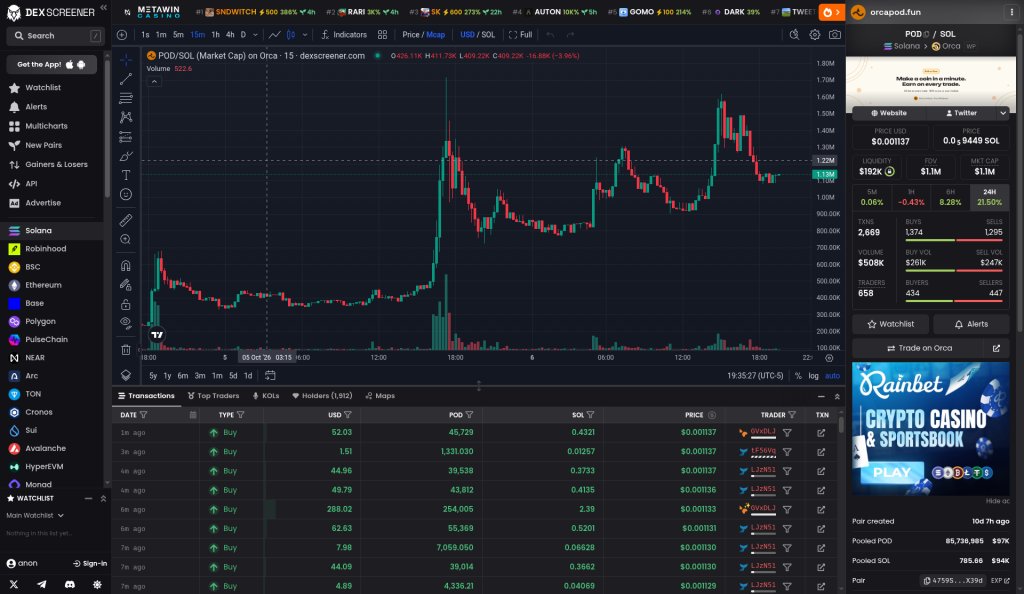This screenshot has height=594, width=1024.
Task: Select the text annotation tool
Action: click(x=125, y=175)
